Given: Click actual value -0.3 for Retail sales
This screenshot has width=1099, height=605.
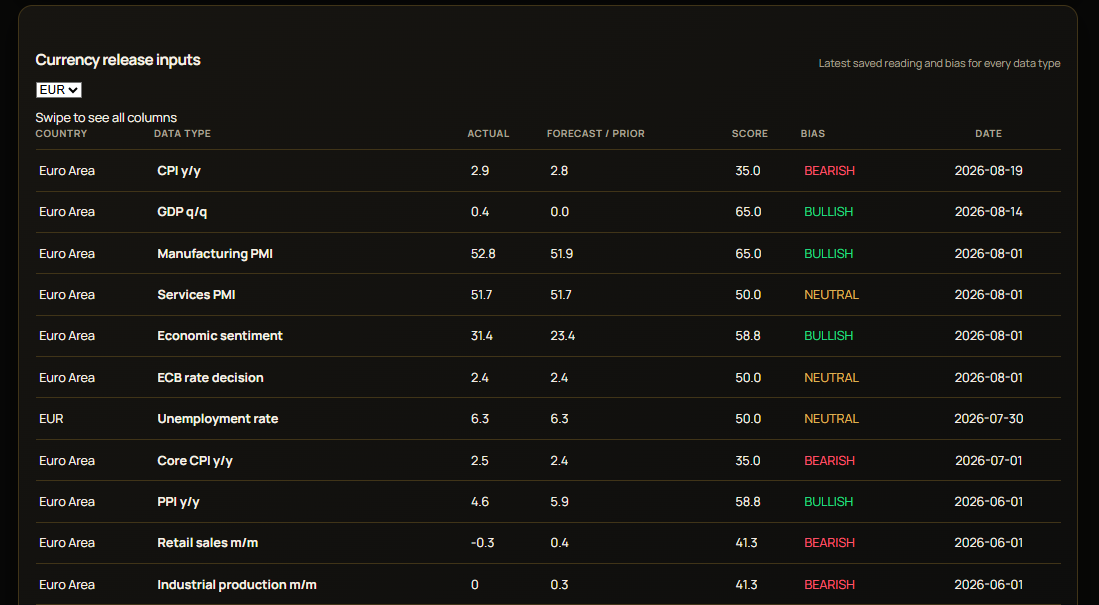Looking at the screenshot, I should click(482, 543).
